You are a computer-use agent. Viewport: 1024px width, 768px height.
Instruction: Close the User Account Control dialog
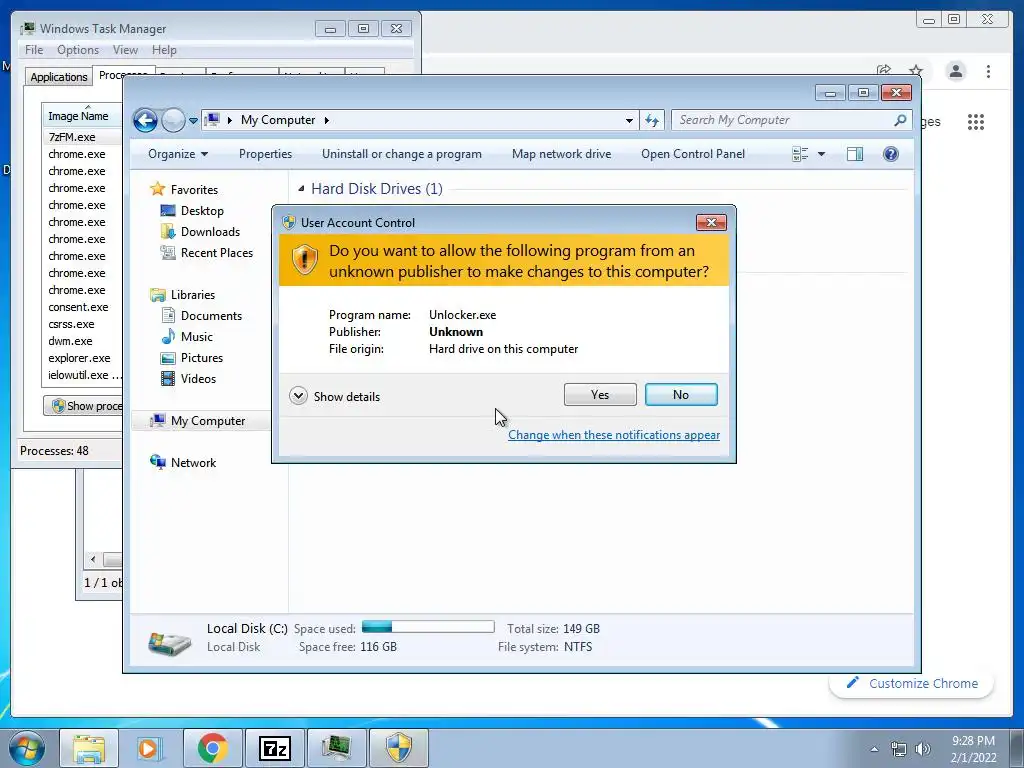pyautogui.click(x=711, y=223)
